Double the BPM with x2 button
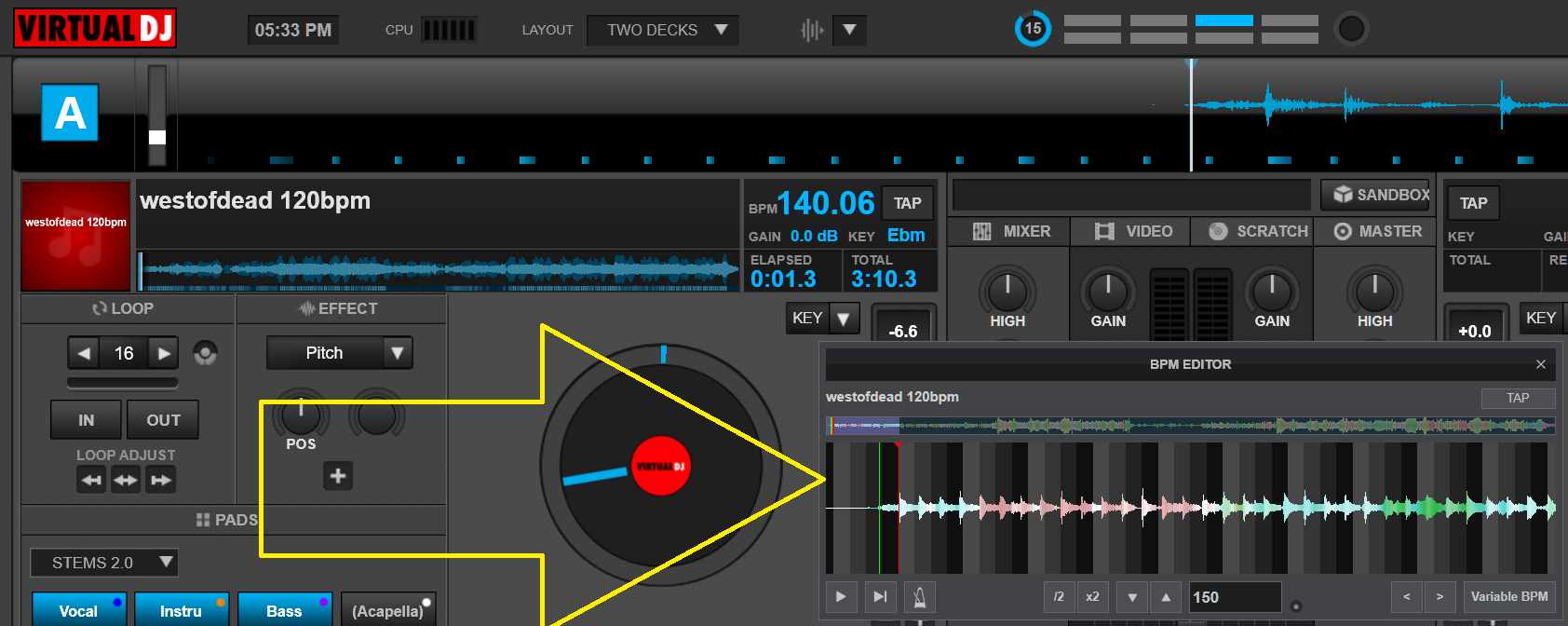Screen dimensions: 1568x626 pyautogui.click(x=1092, y=597)
